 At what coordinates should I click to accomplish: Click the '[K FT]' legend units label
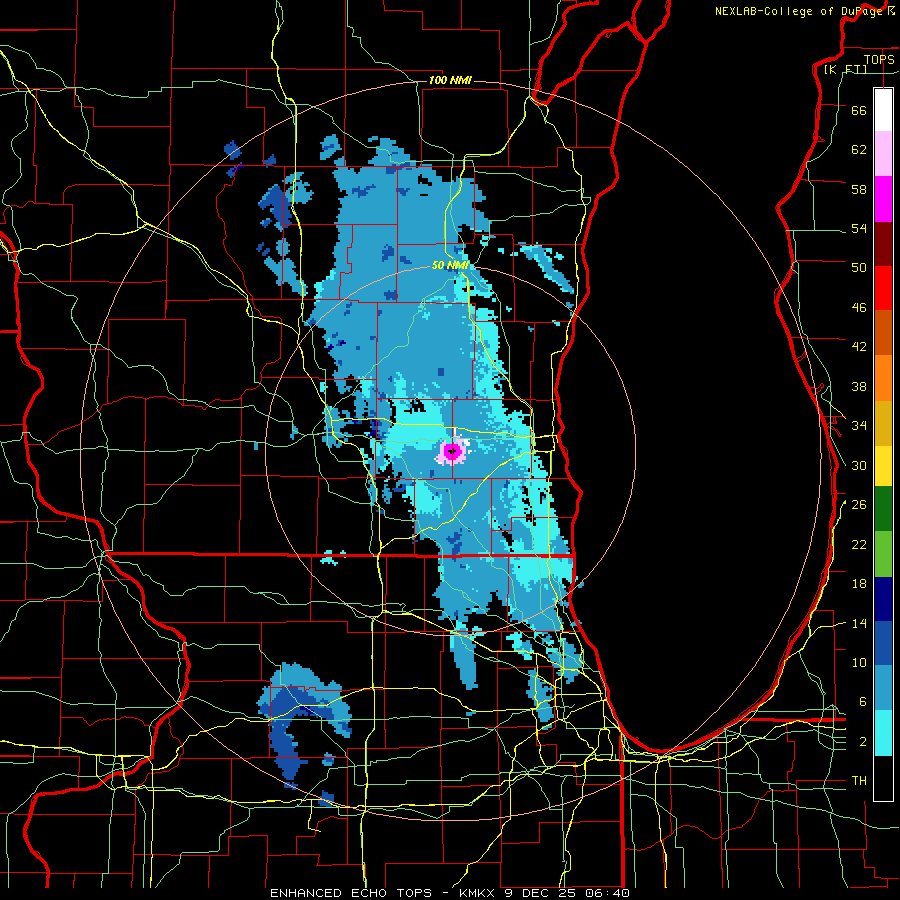tap(845, 69)
